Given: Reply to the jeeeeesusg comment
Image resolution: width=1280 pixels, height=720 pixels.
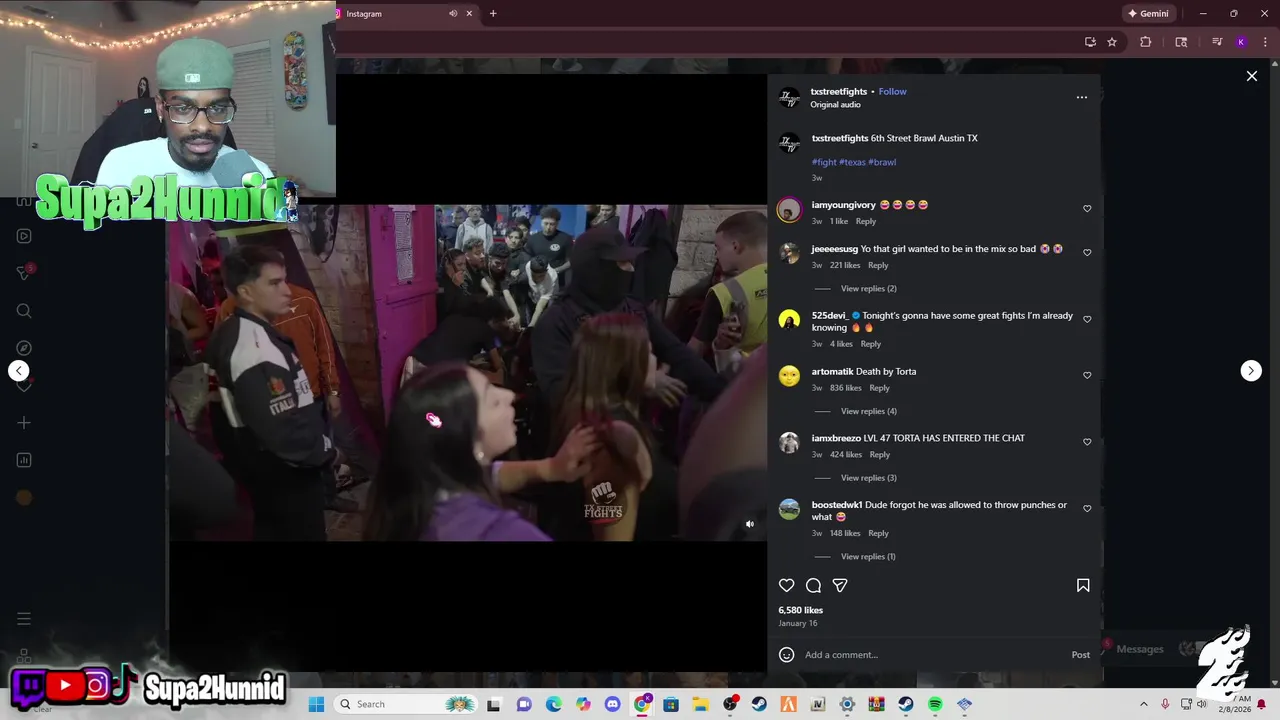Looking at the screenshot, I should (878, 266).
